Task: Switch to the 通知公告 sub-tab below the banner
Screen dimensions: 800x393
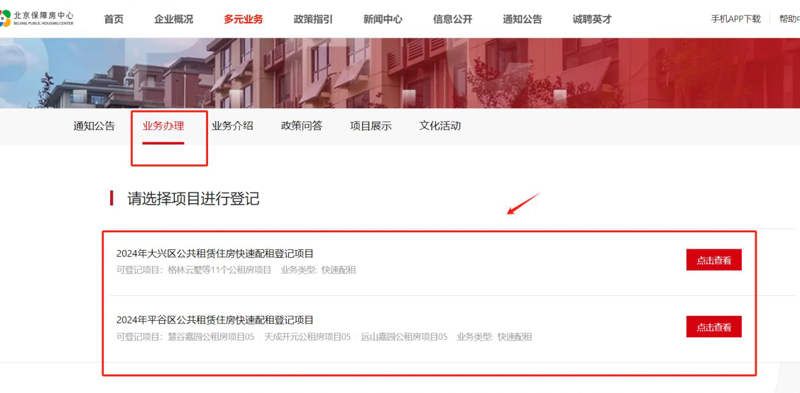Action: click(94, 126)
